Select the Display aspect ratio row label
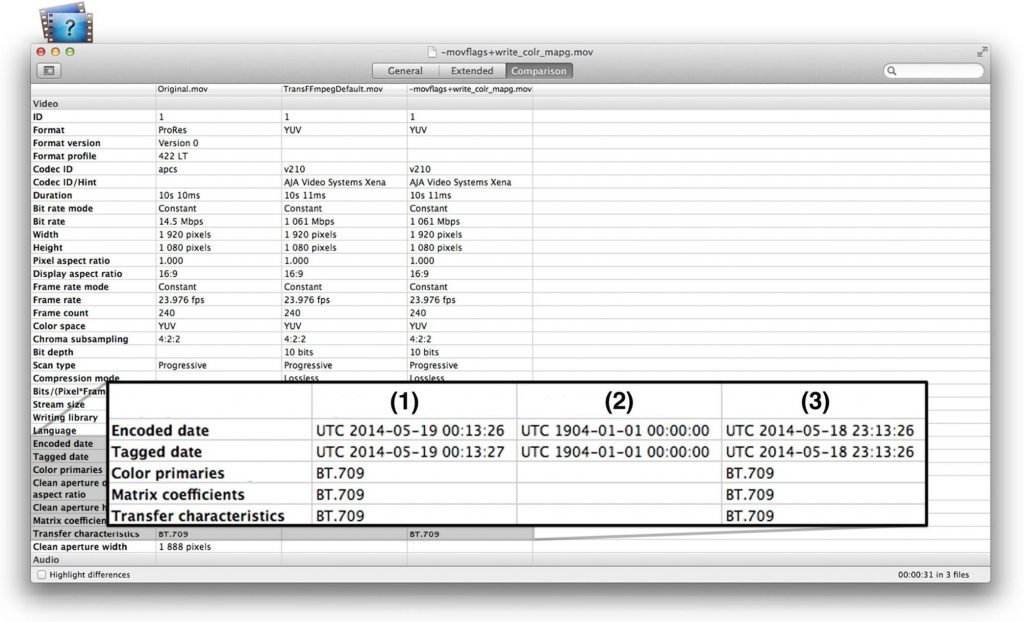The height and width of the screenshot is (622, 1024). pyautogui.click(x=78, y=274)
